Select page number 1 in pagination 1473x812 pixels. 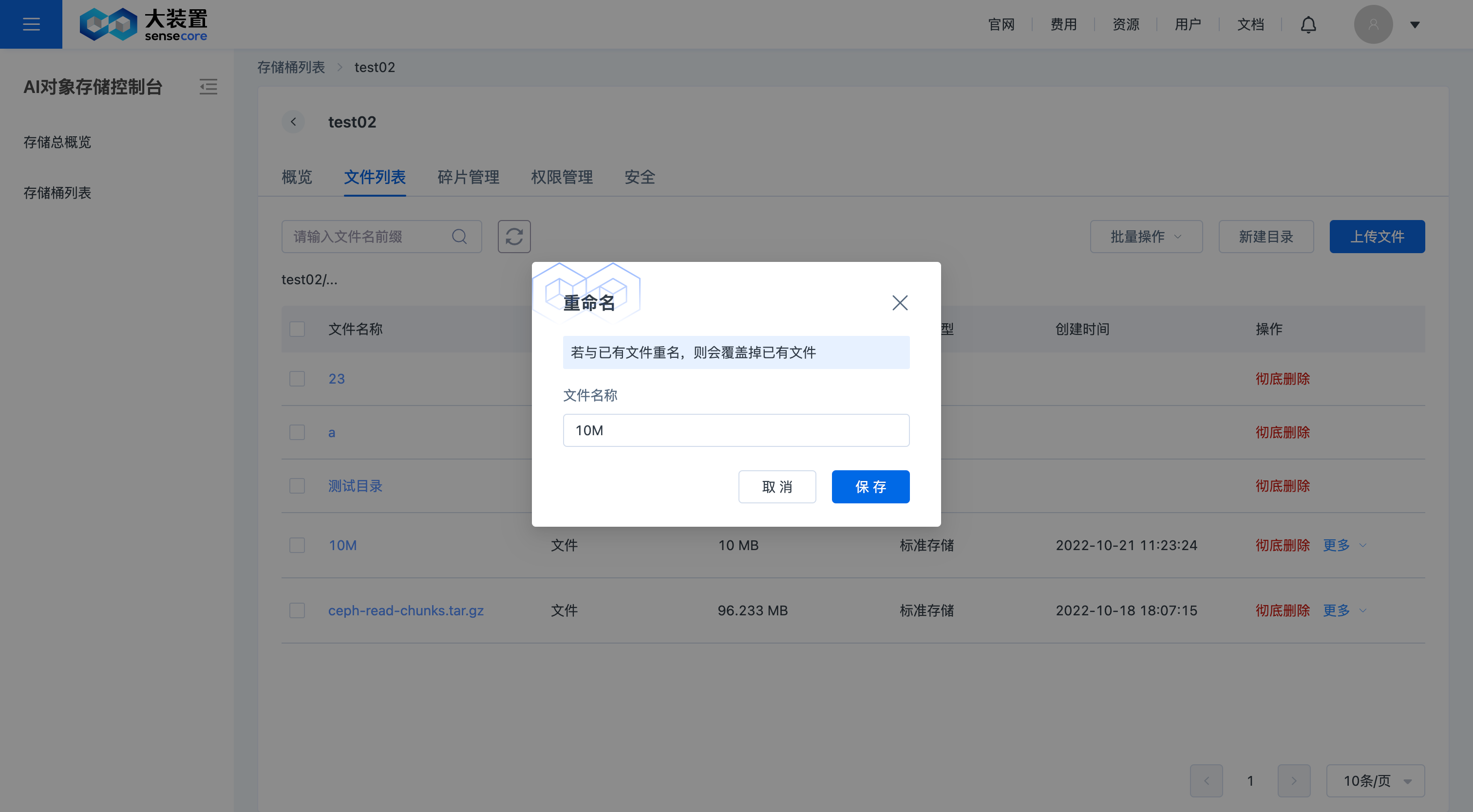1250,780
